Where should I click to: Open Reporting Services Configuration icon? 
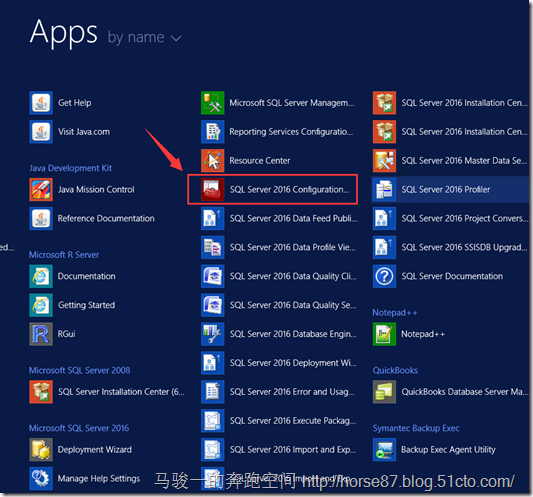[212, 132]
